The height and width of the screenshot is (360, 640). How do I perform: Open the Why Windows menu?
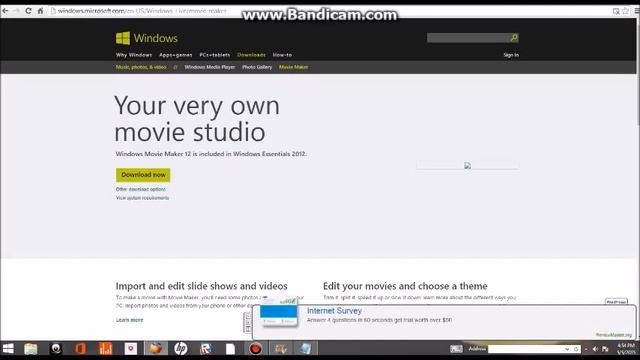134,55
